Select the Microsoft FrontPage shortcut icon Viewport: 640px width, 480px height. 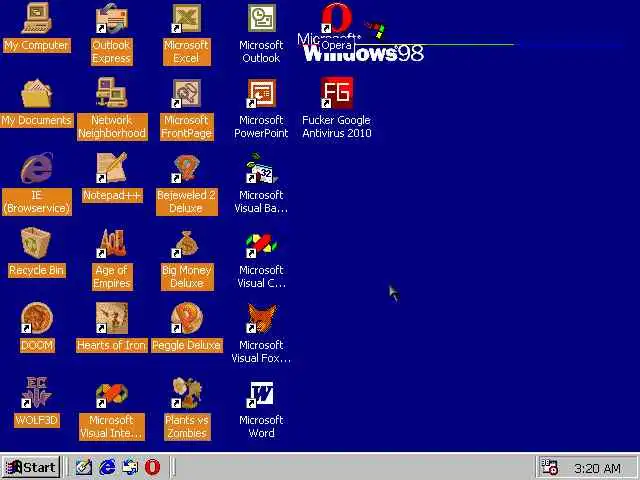pyautogui.click(x=187, y=93)
